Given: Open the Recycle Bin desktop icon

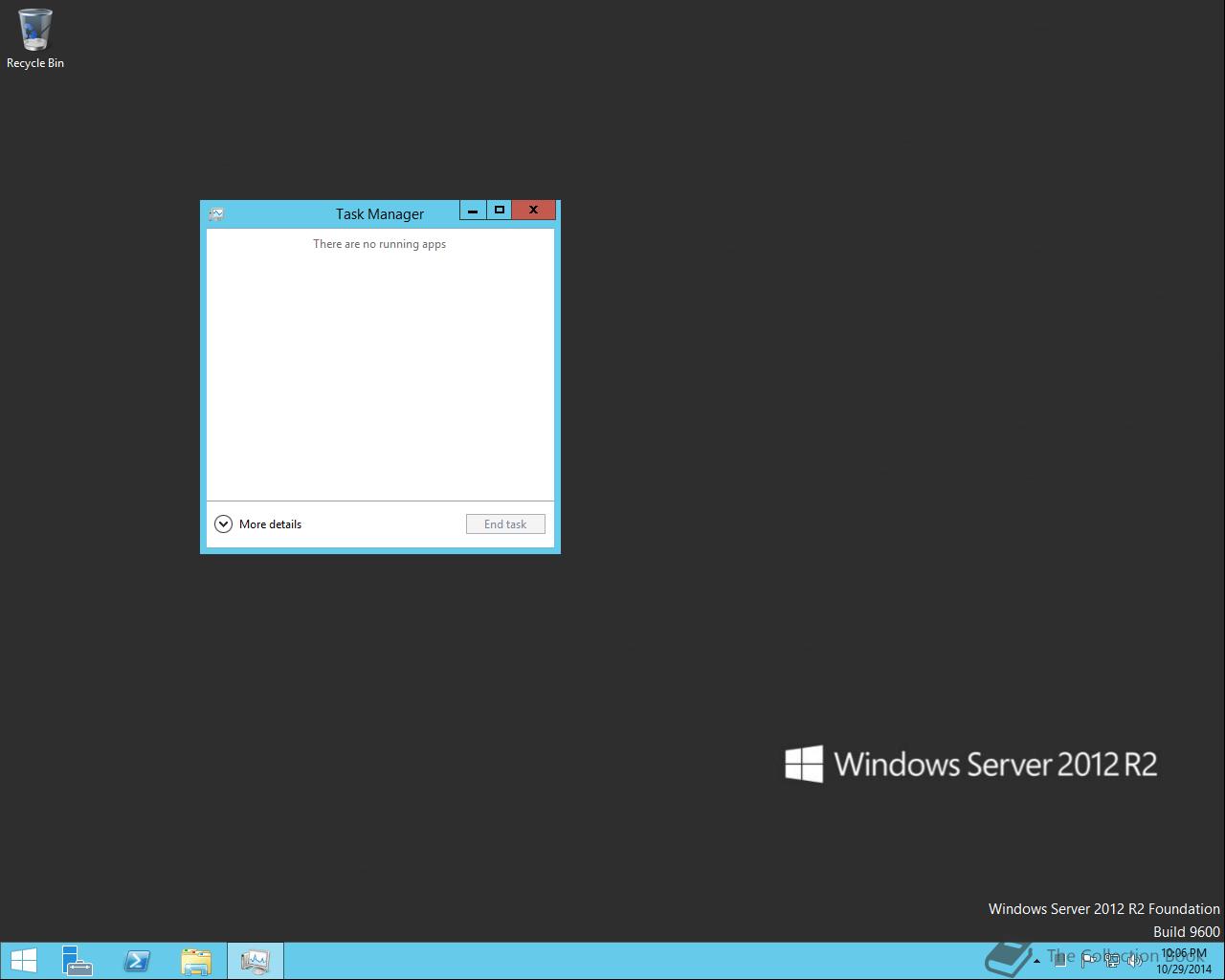Looking at the screenshot, I should 35,39.
